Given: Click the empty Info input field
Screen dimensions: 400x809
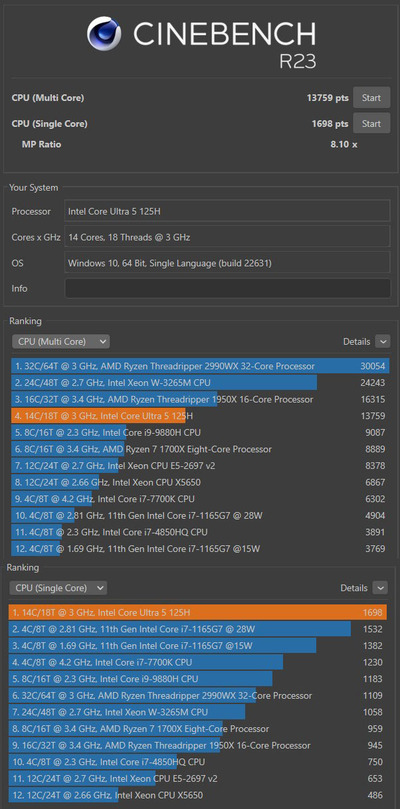Looking at the screenshot, I should click(227, 288).
